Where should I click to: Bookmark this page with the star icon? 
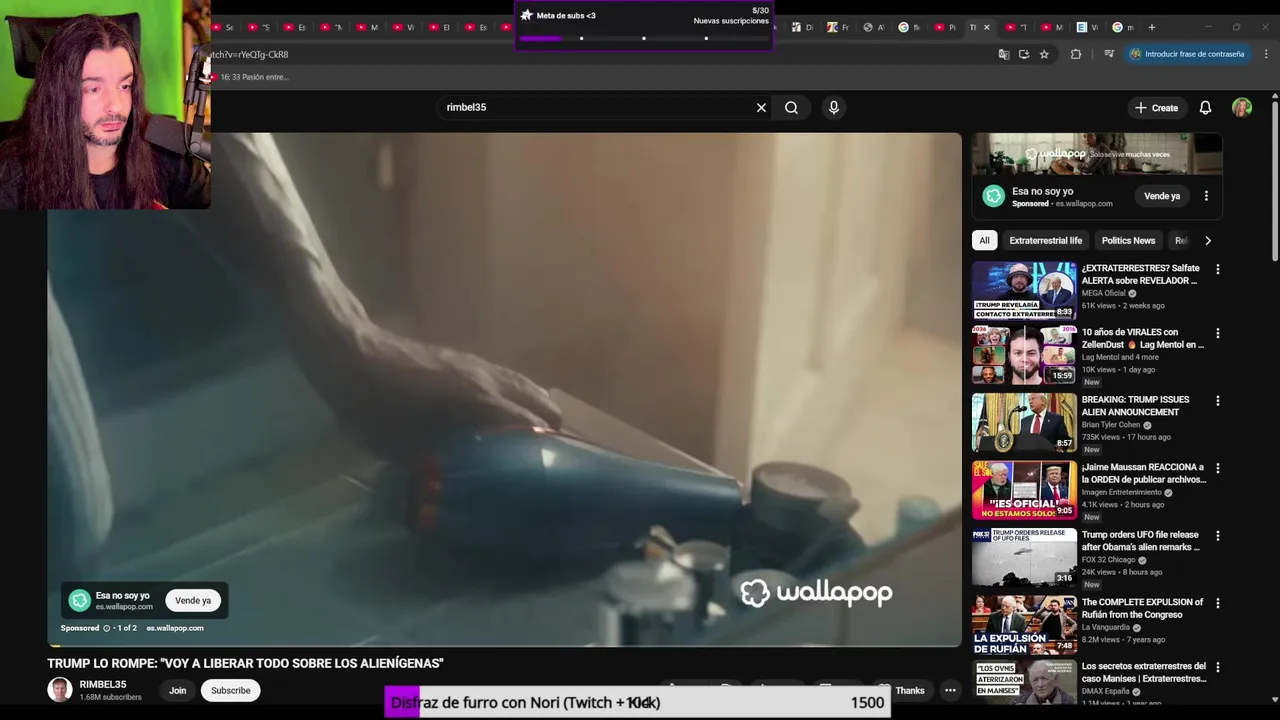pos(1044,54)
